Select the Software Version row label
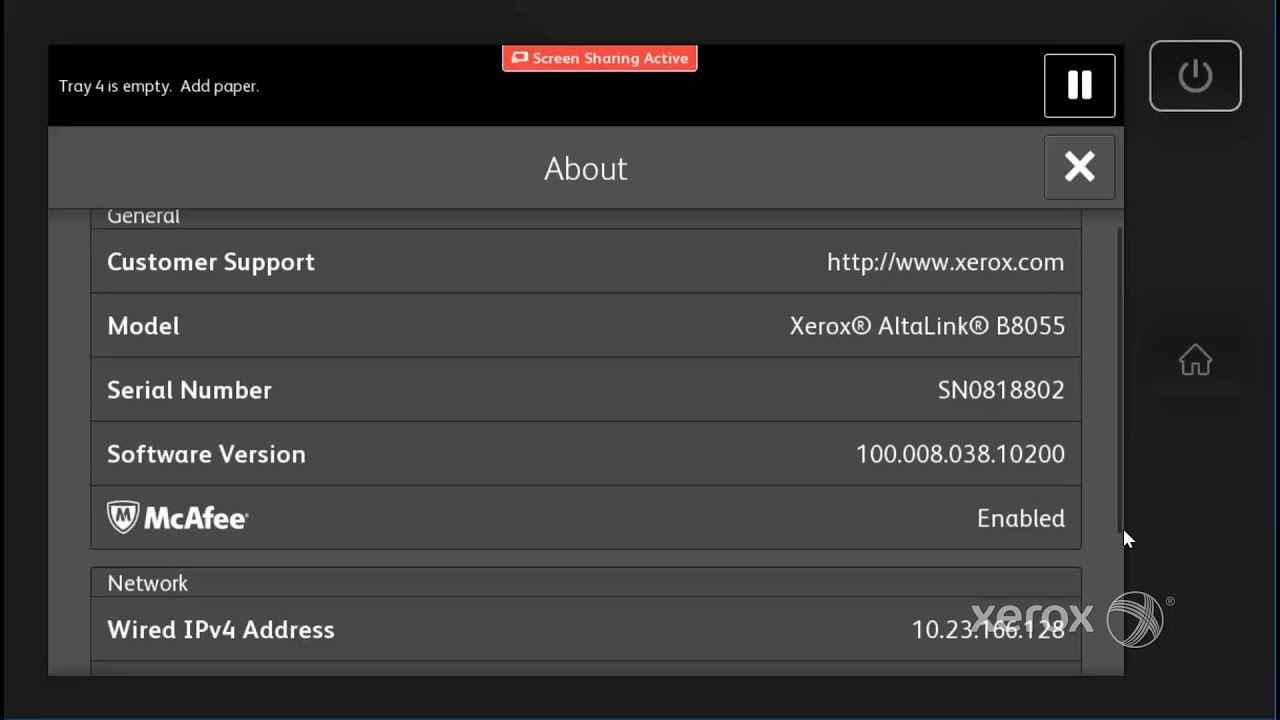Image resolution: width=1280 pixels, height=720 pixels. 206,454
